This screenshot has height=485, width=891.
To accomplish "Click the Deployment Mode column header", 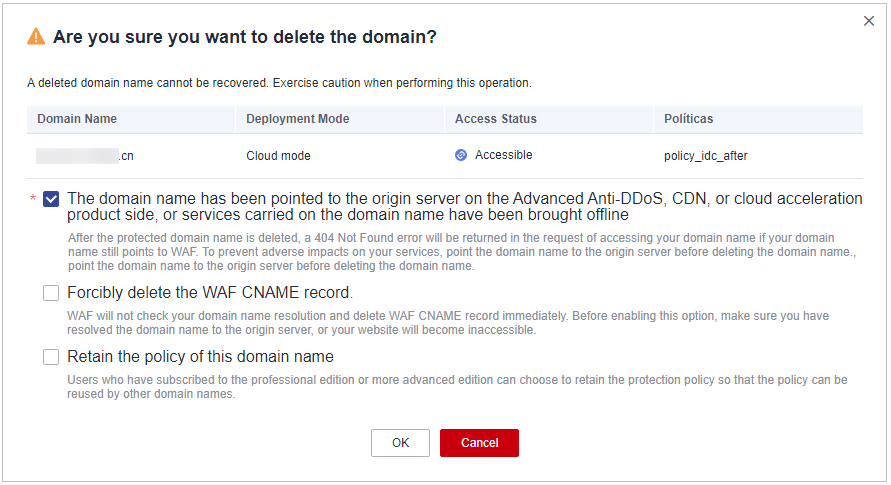I will point(298,119).
